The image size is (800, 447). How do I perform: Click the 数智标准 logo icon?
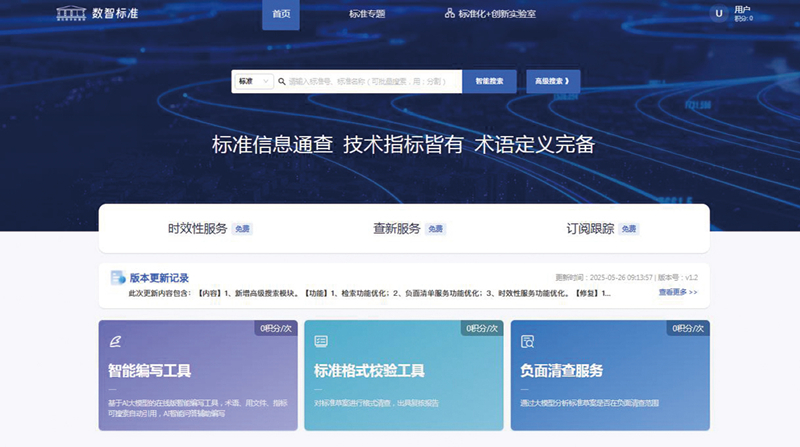click(x=70, y=14)
